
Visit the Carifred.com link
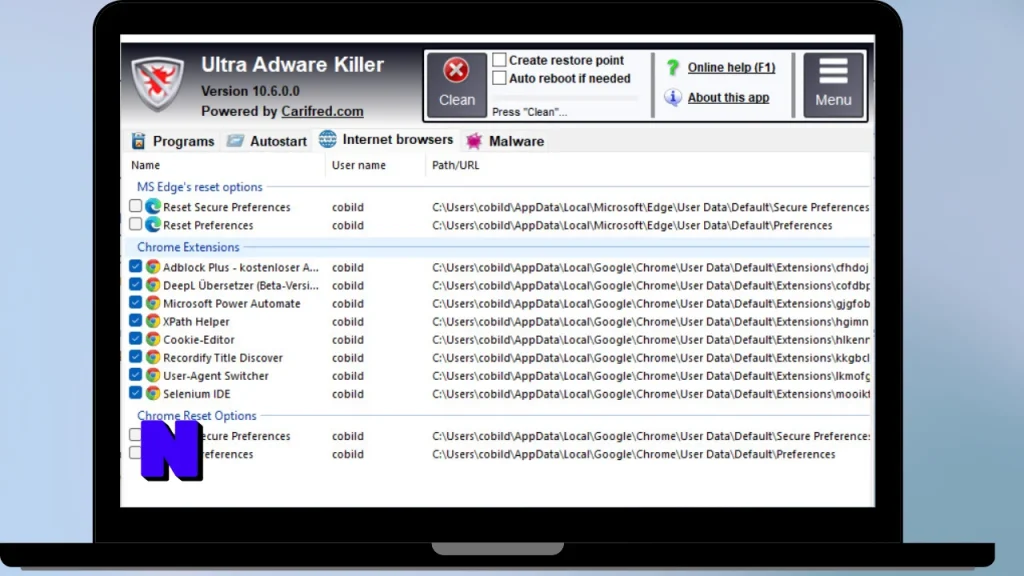[x=322, y=111]
